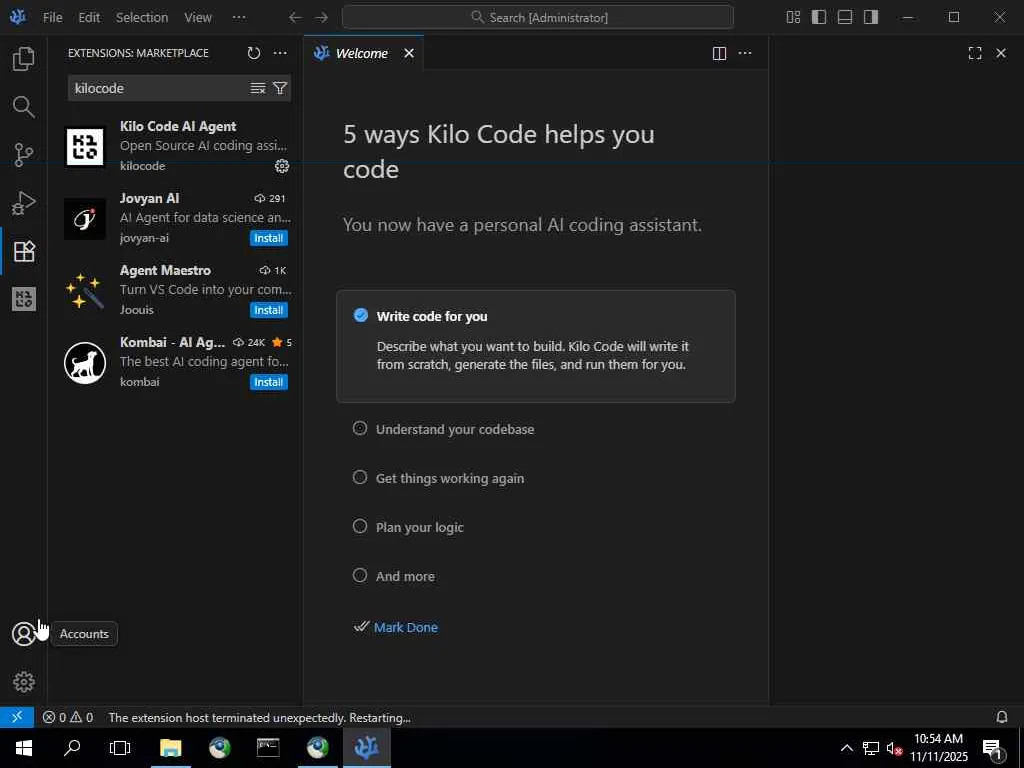Open Extensions Marketplace more actions menu
This screenshot has height=768, width=1024.
tap(280, 53)
